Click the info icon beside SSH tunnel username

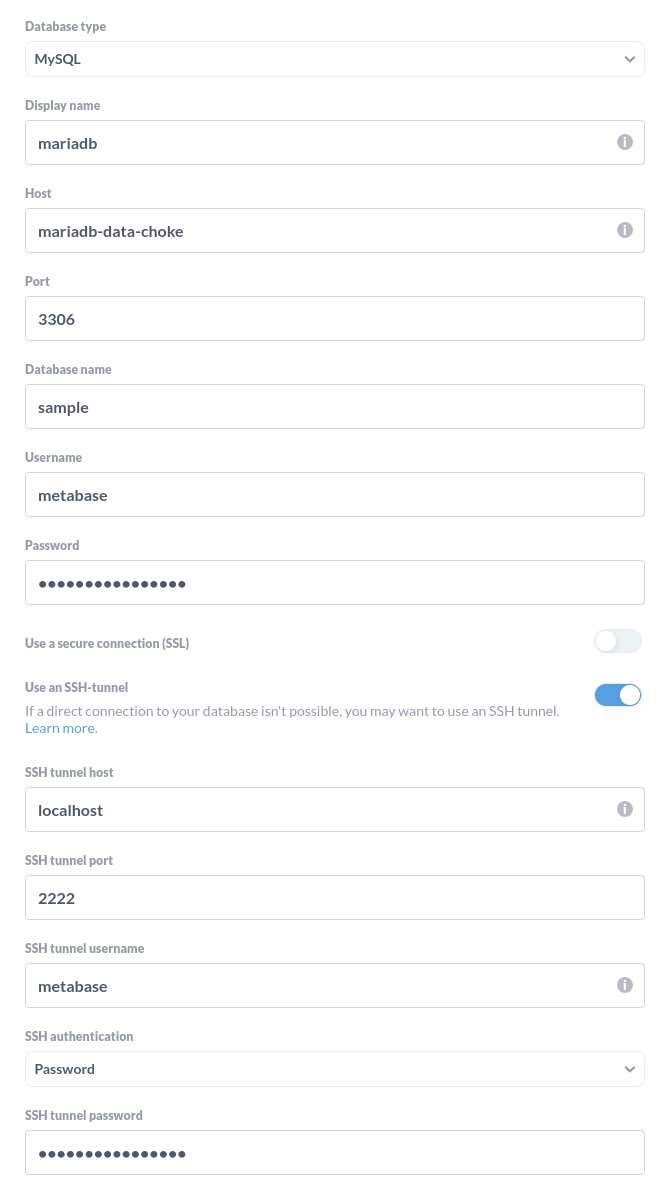click(x=625, y=985)
